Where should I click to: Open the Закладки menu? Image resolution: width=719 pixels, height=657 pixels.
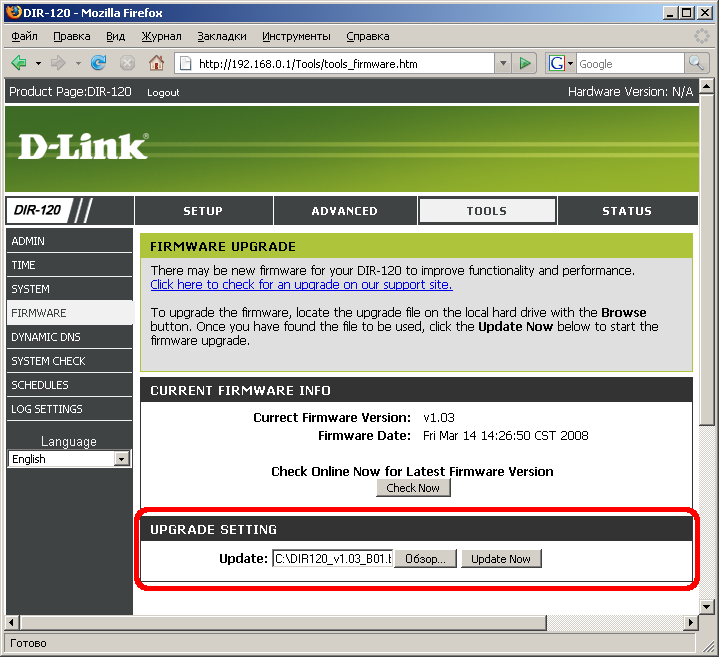pyautogui.click(x=222, y=36)
